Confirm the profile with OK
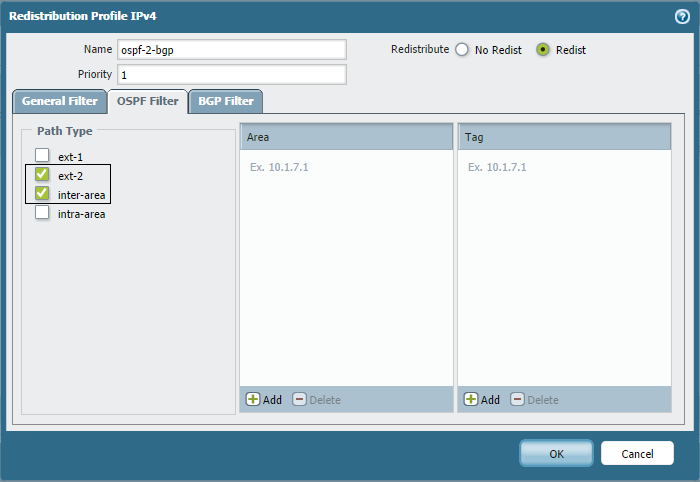The height and width of the screenshot is (482, 700). pos(556,453)
